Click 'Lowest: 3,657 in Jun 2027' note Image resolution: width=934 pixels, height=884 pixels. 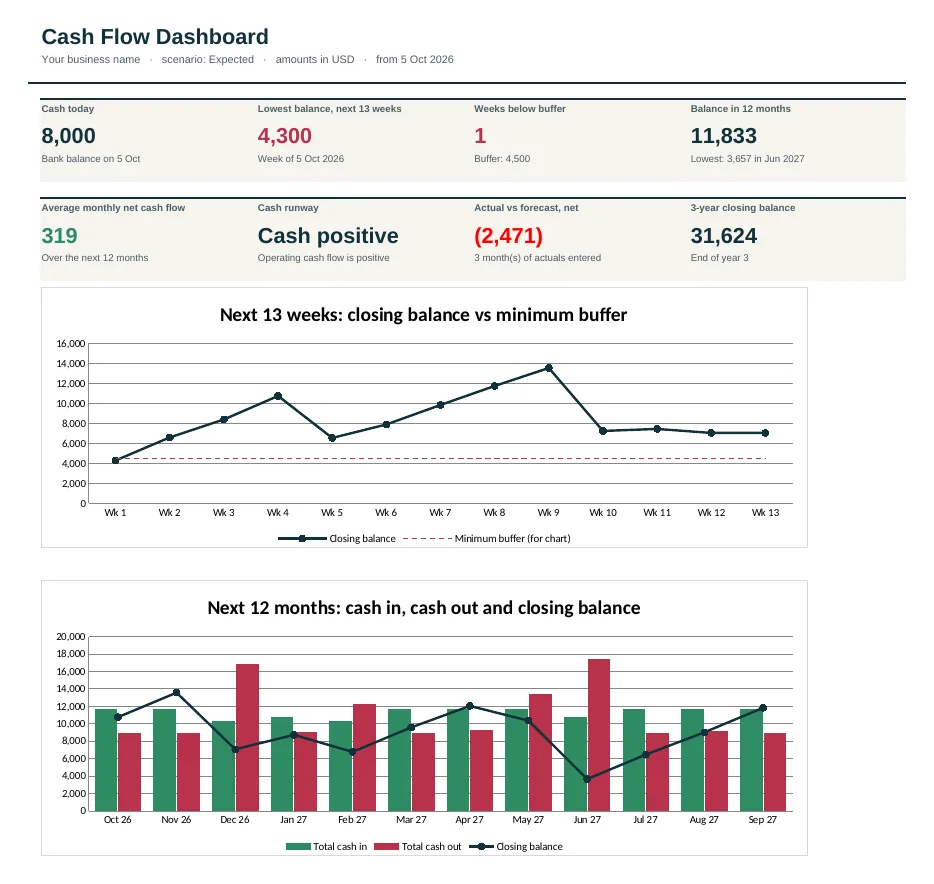point(747,159)
